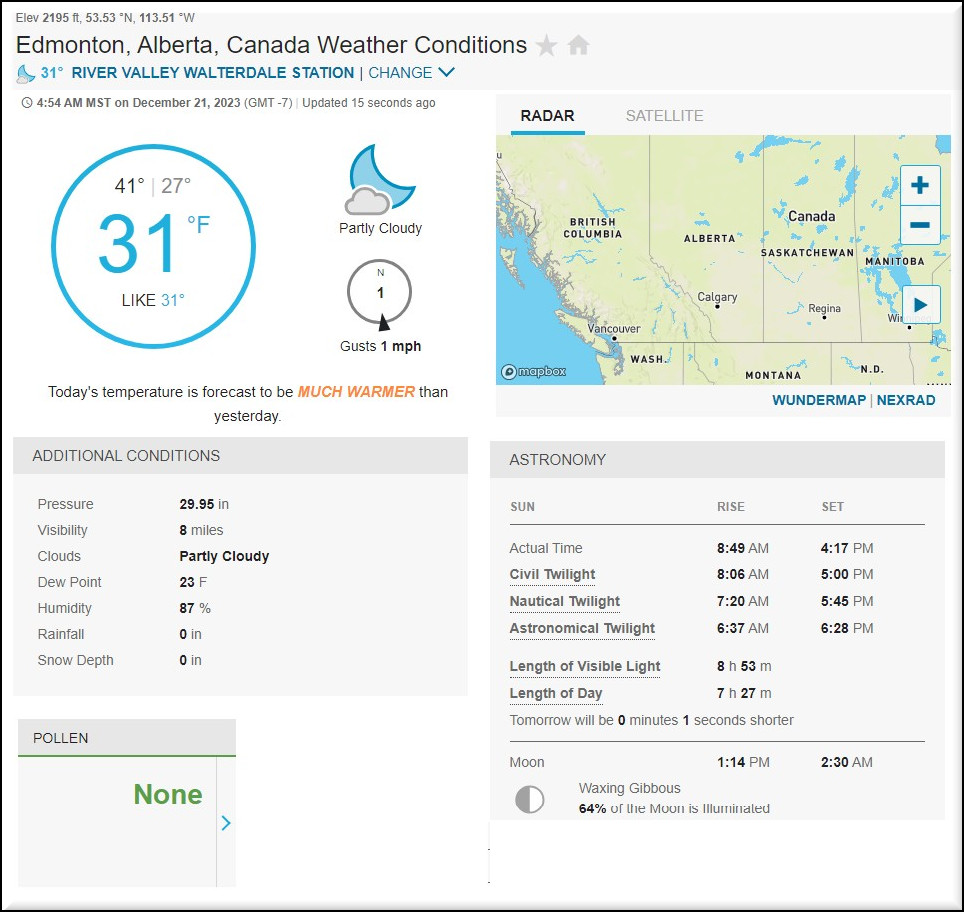
Task: Click the wind direction compass
Action: pyautogui.click(x=380, y=294)
